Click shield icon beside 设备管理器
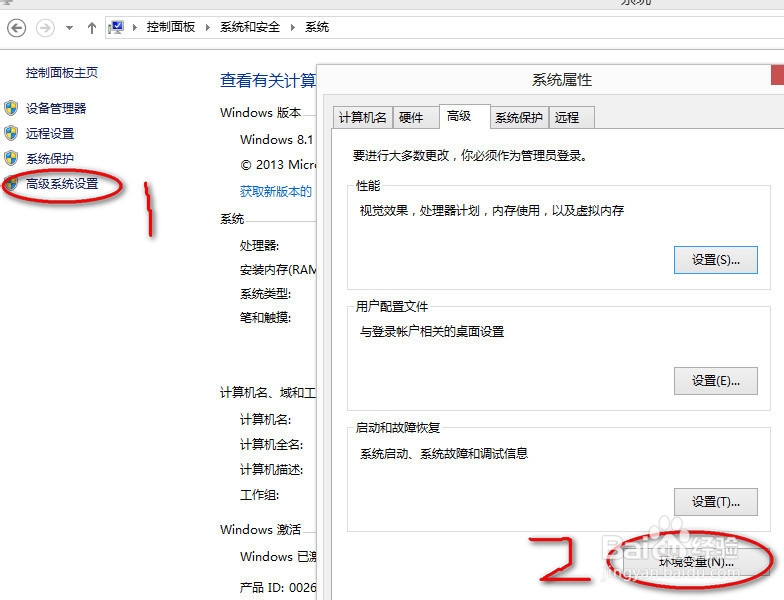The height and width of the screenshot is (600, 784). pyautogui.click(x=11, y=108)
